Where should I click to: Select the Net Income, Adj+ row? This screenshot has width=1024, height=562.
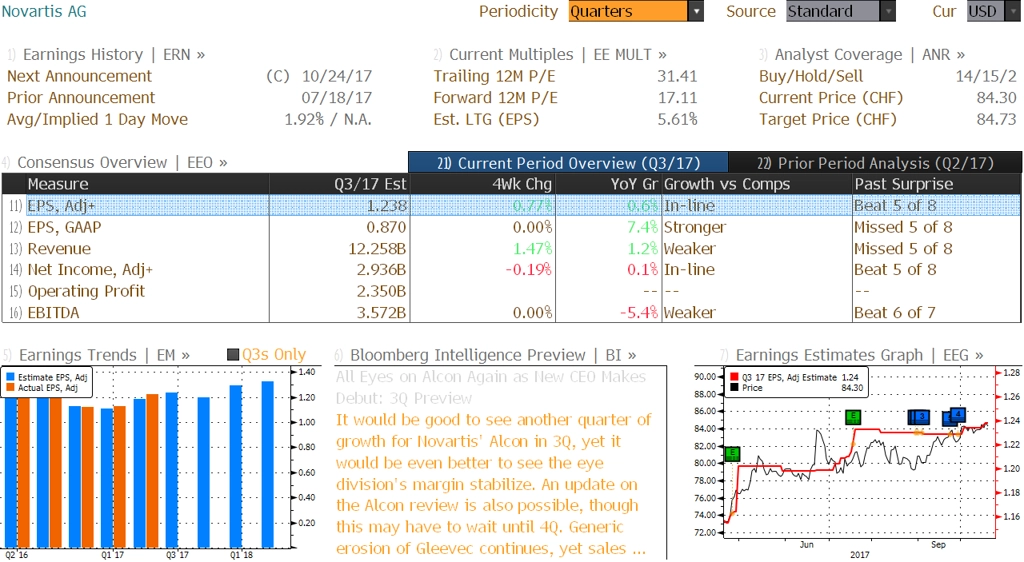[x=511, y=270]
